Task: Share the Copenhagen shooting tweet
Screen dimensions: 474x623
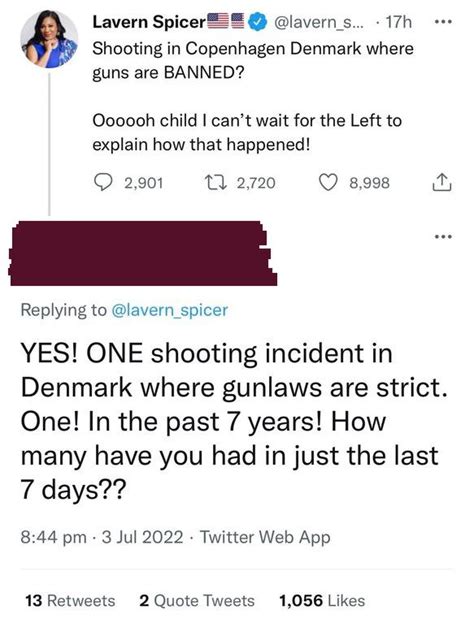Action: pyautogui.click(x=441, y=183)
